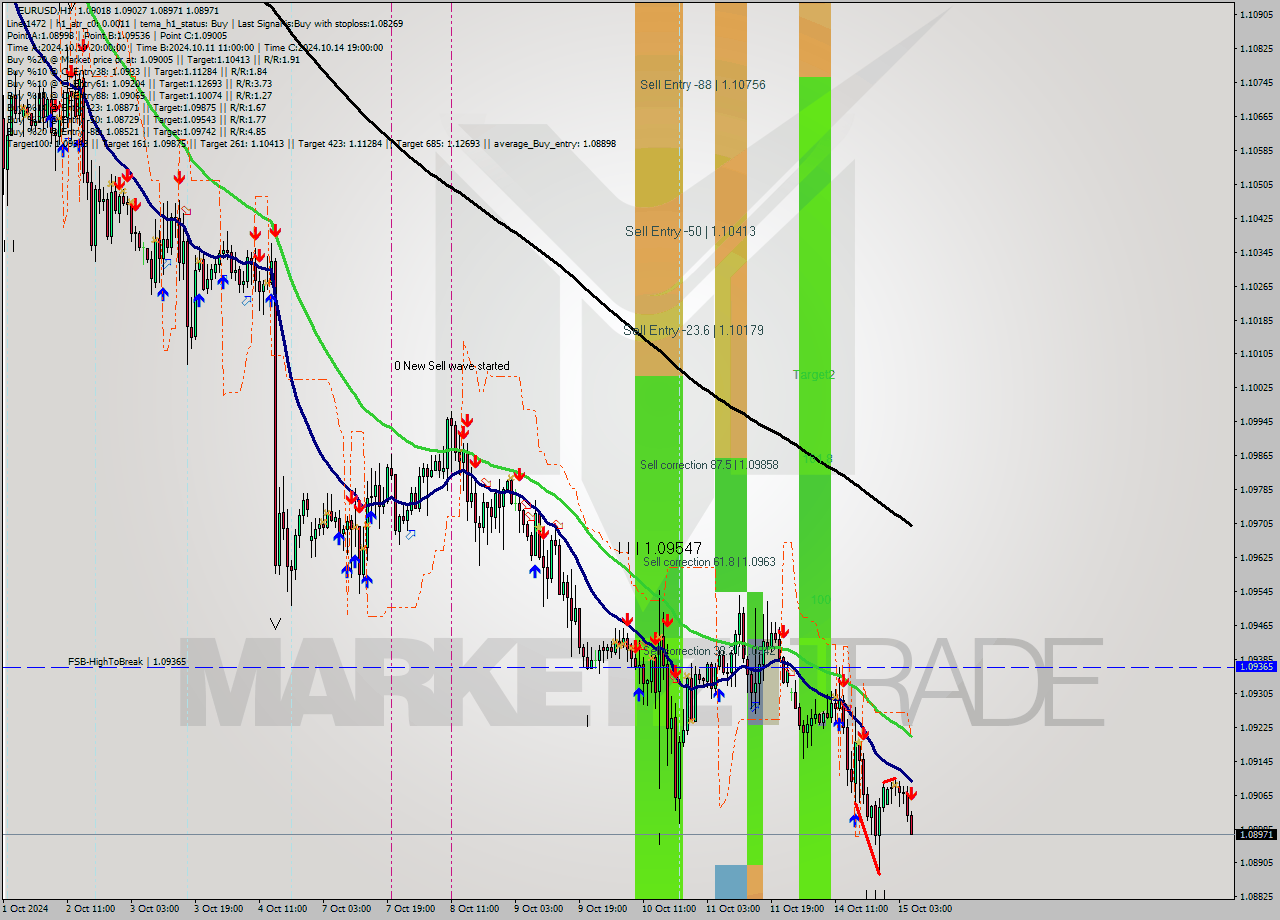Click the EURUSD,H1 symbol title text
The width and height of the screenshot is (1280, 920).
(x=47, y=11)
